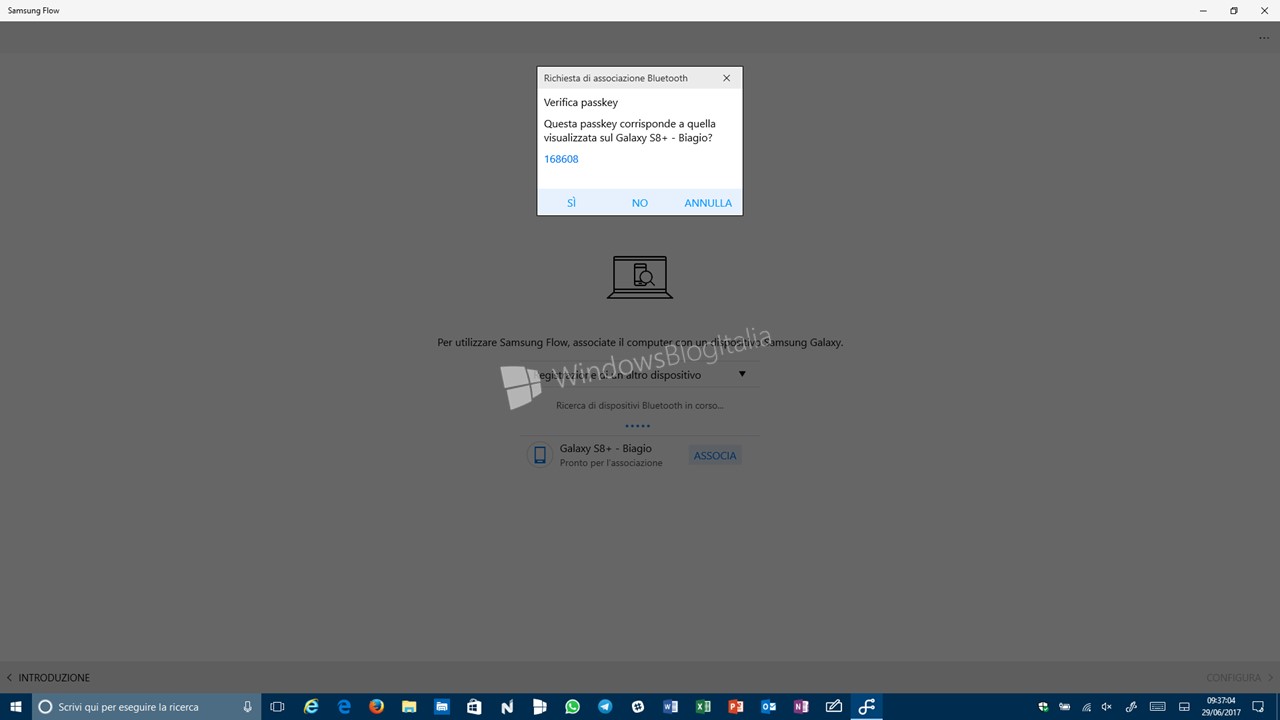The height and width of the screenshot is (720, 1280).
Task: Launch PowerPoint from taskbar
Action: [736, 707]
